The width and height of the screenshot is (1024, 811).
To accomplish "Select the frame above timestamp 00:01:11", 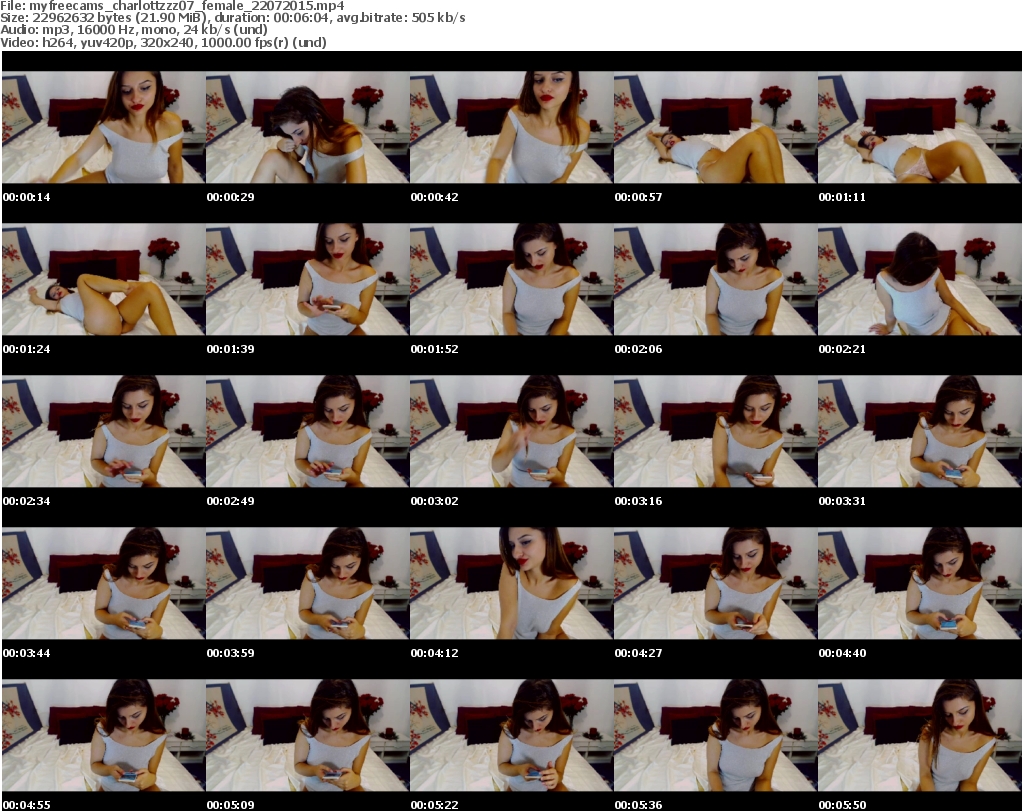I will [x=919, y=127].
